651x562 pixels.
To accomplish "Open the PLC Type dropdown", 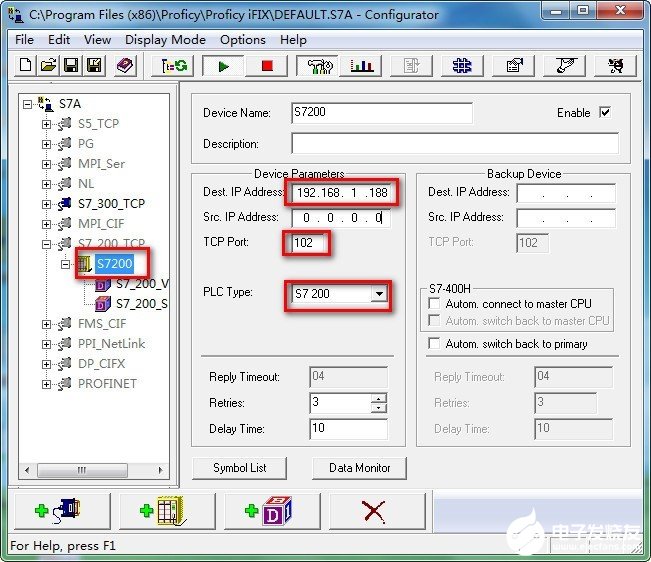I will [378, 294].
